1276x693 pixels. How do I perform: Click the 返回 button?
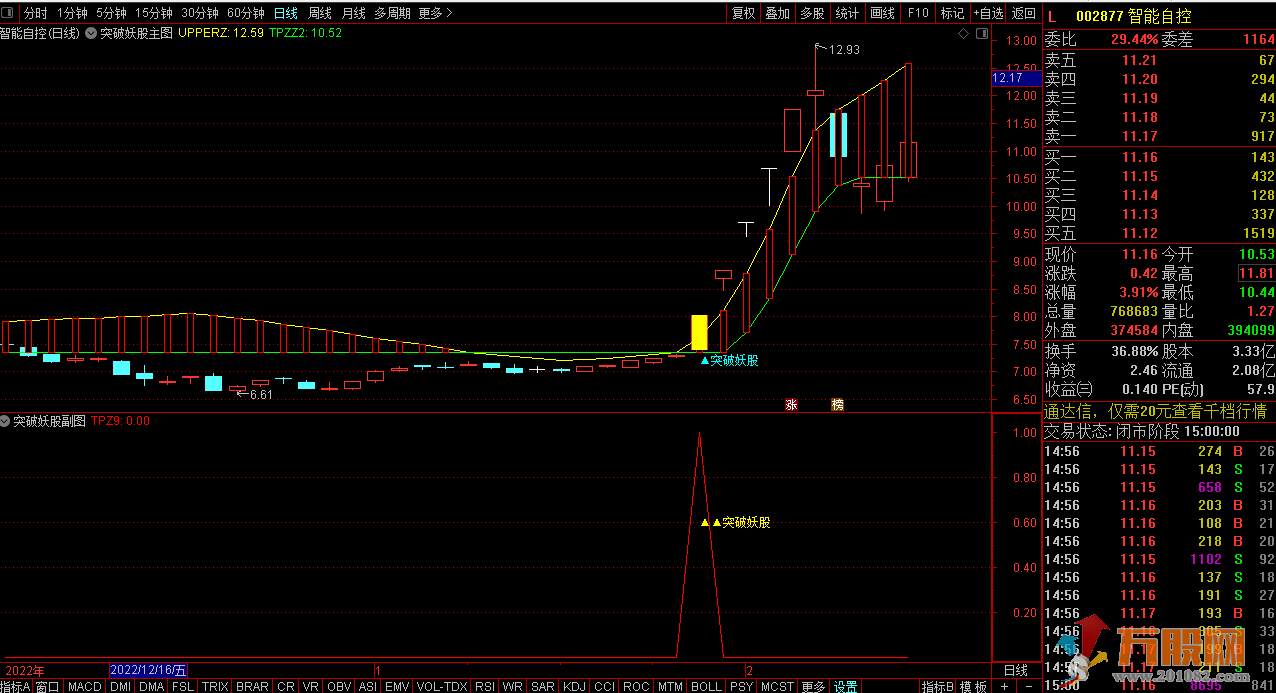coord(1023,13)
